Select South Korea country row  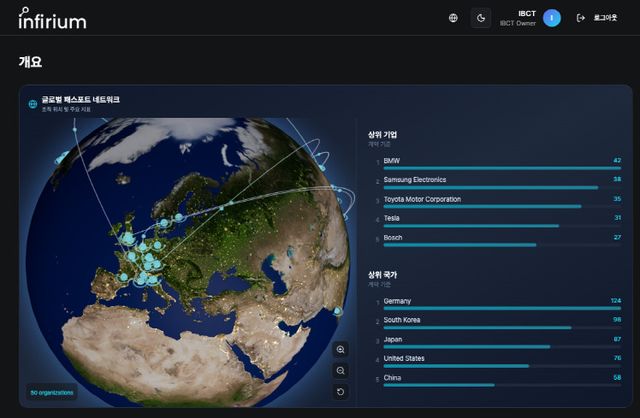(x=403, y=319)
